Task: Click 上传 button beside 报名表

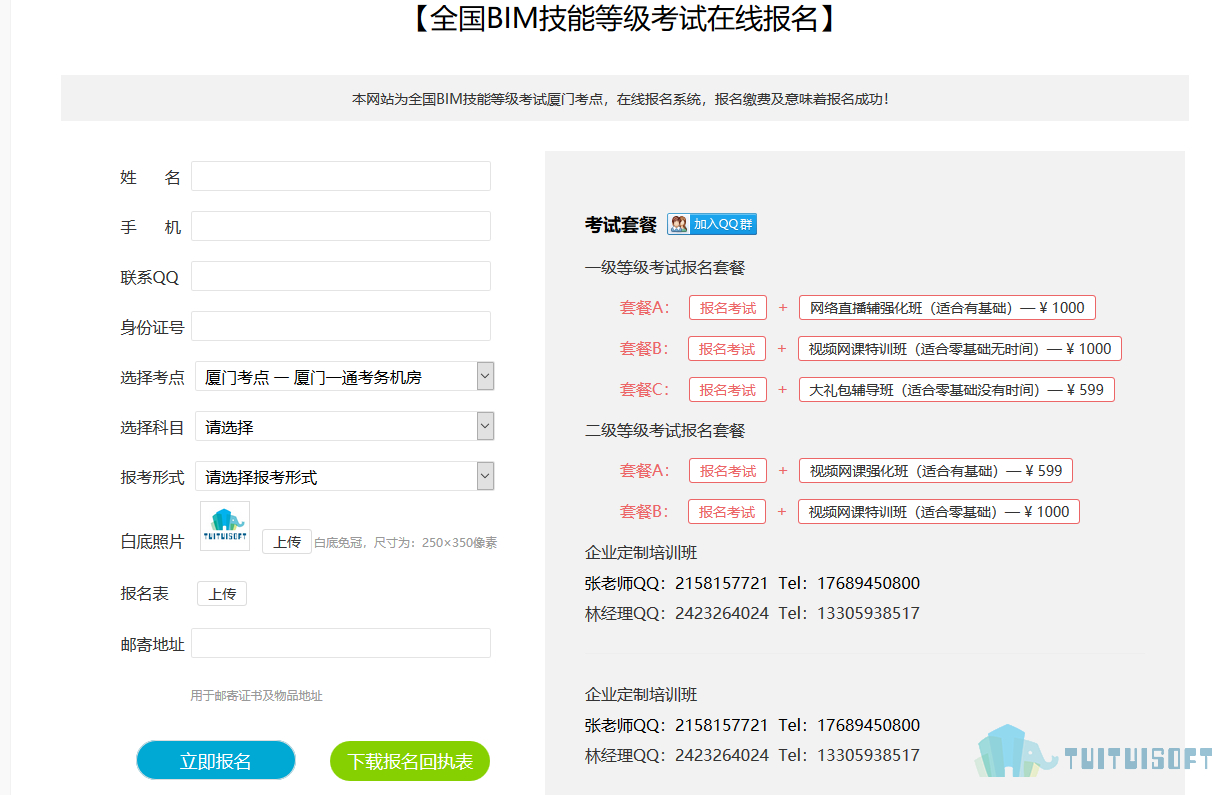Action: (x=222, y=594)
